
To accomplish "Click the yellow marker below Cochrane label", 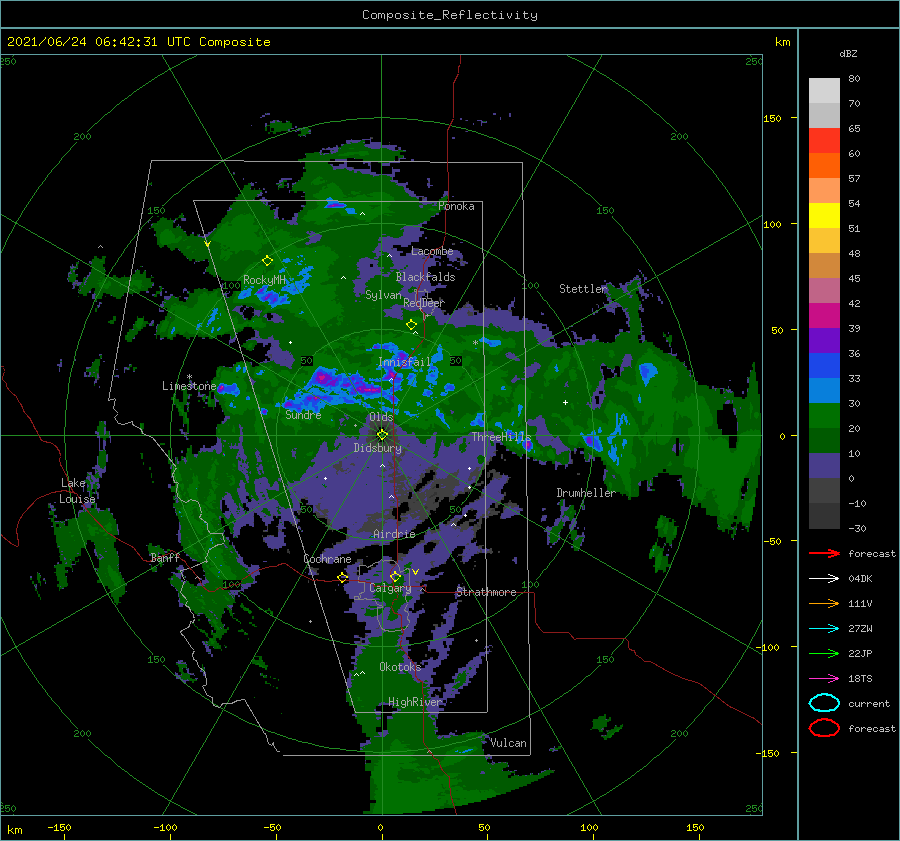I will point(343,577).
